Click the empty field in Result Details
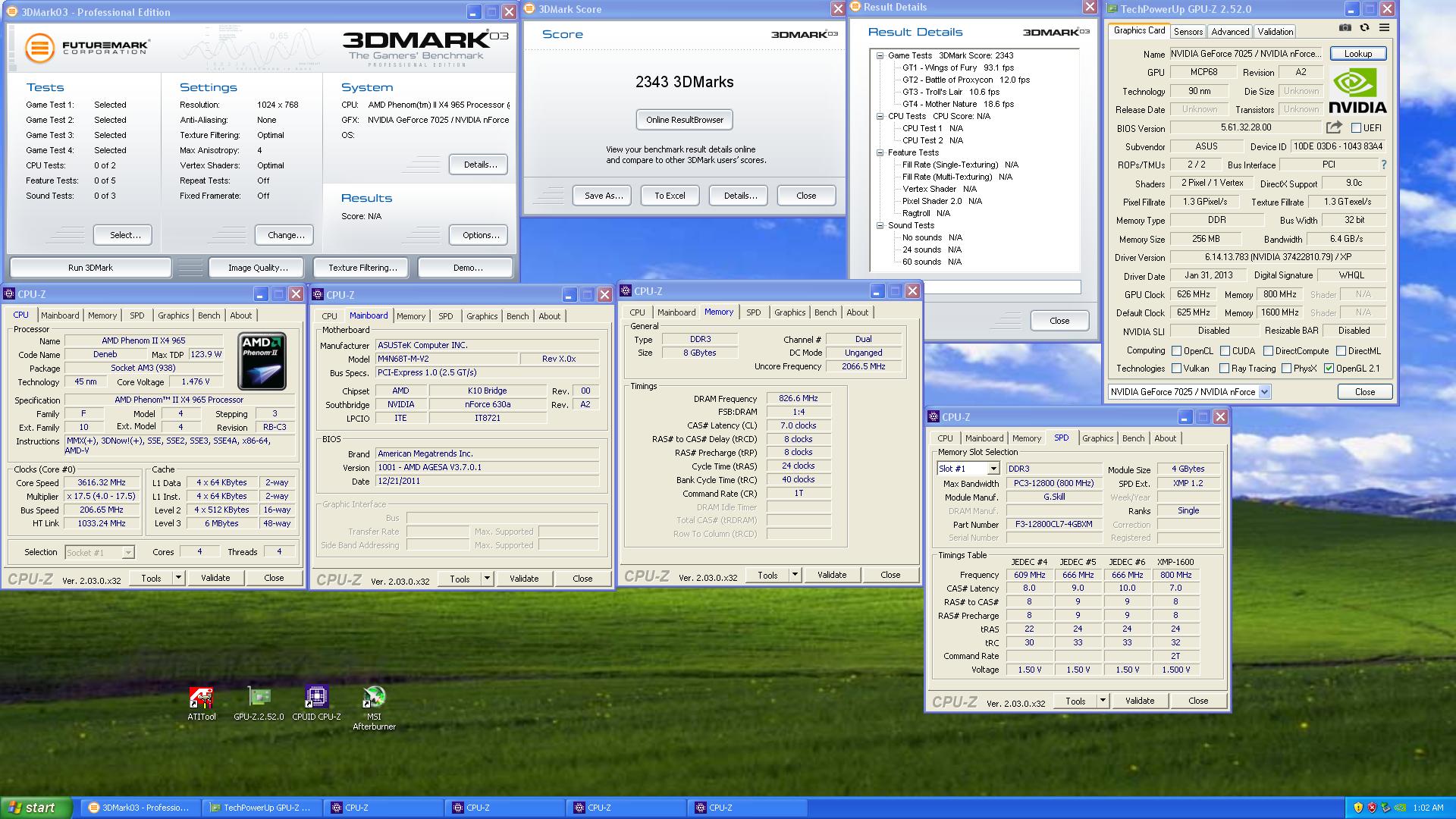This screenshot has width=1456, height=819. coord(1001,287)
